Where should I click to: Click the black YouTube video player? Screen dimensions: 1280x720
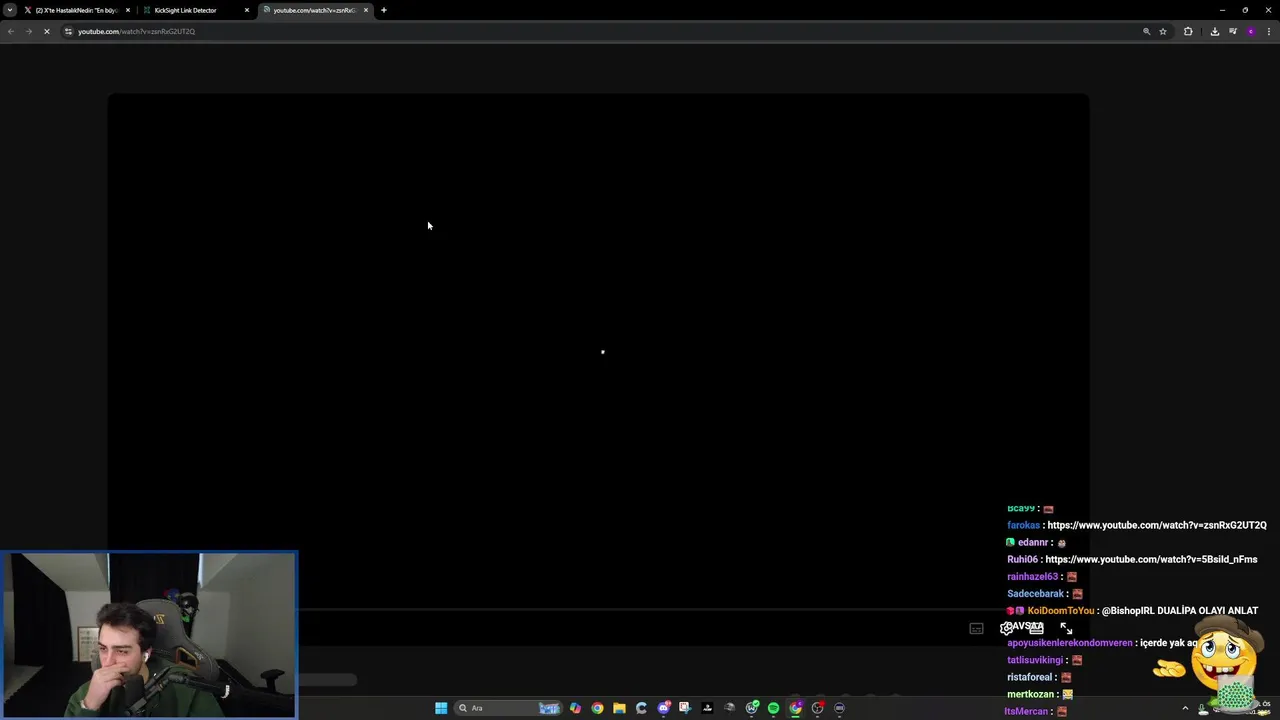click(x=598, y=350)
